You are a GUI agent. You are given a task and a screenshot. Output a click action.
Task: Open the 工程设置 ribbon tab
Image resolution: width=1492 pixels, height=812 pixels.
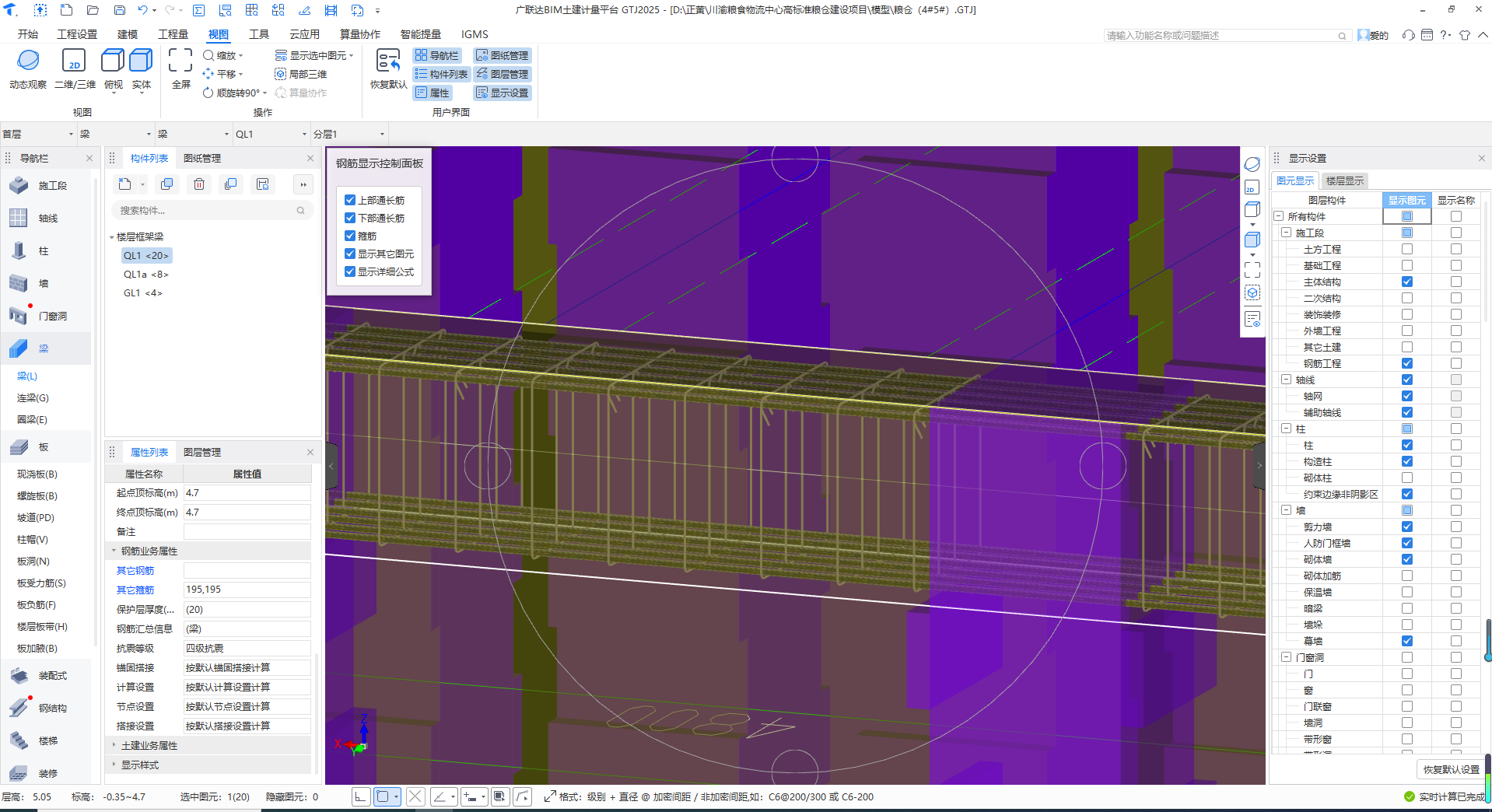(77, 34)
